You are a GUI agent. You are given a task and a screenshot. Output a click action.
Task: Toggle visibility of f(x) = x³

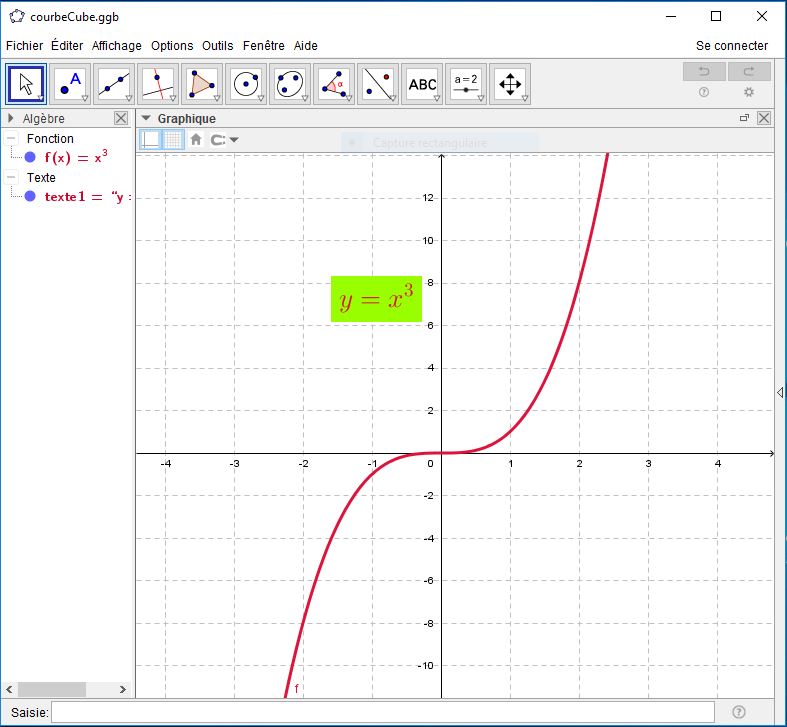pos(30,157)
